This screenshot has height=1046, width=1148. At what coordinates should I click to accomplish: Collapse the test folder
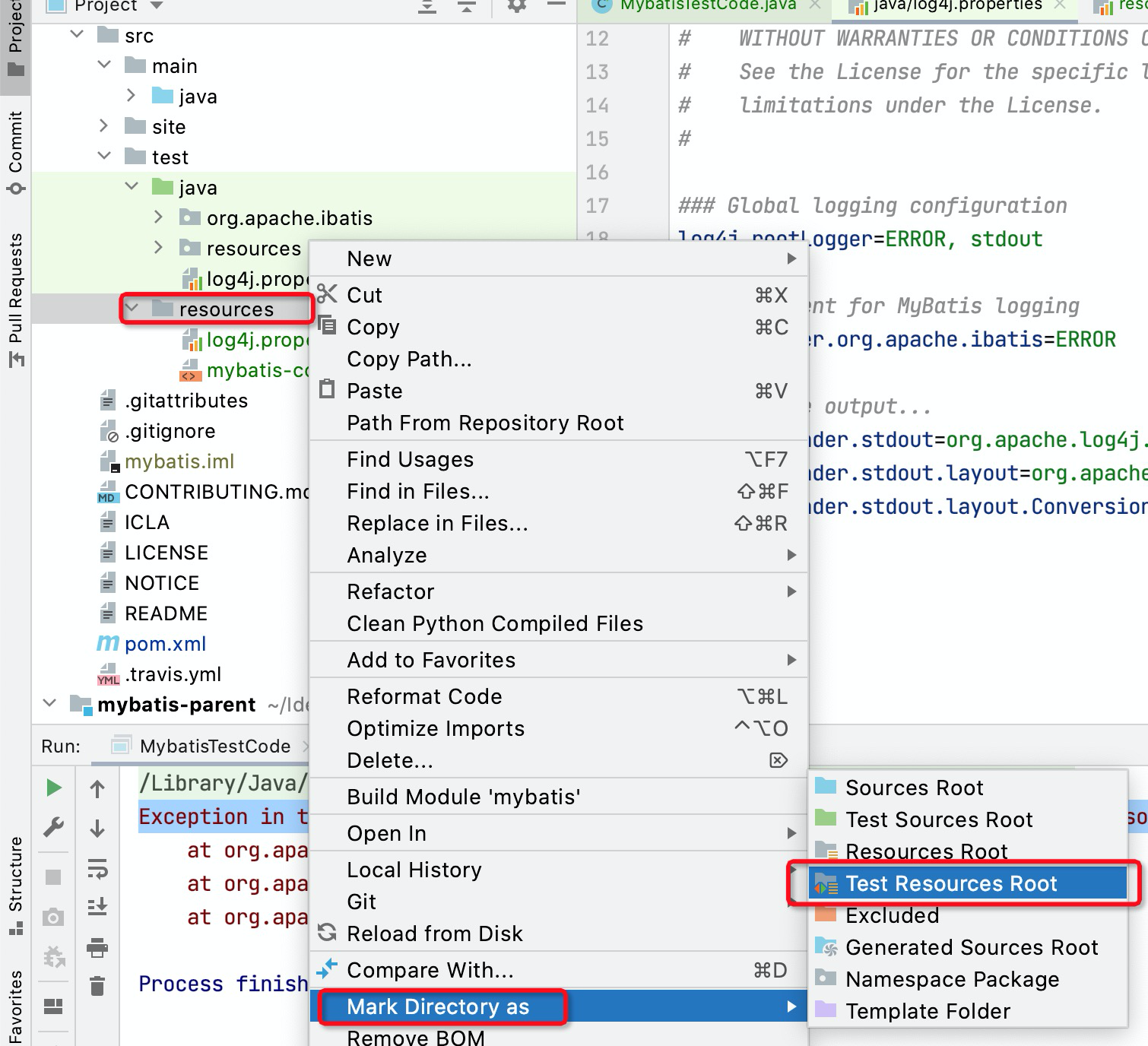coord(105,157)
